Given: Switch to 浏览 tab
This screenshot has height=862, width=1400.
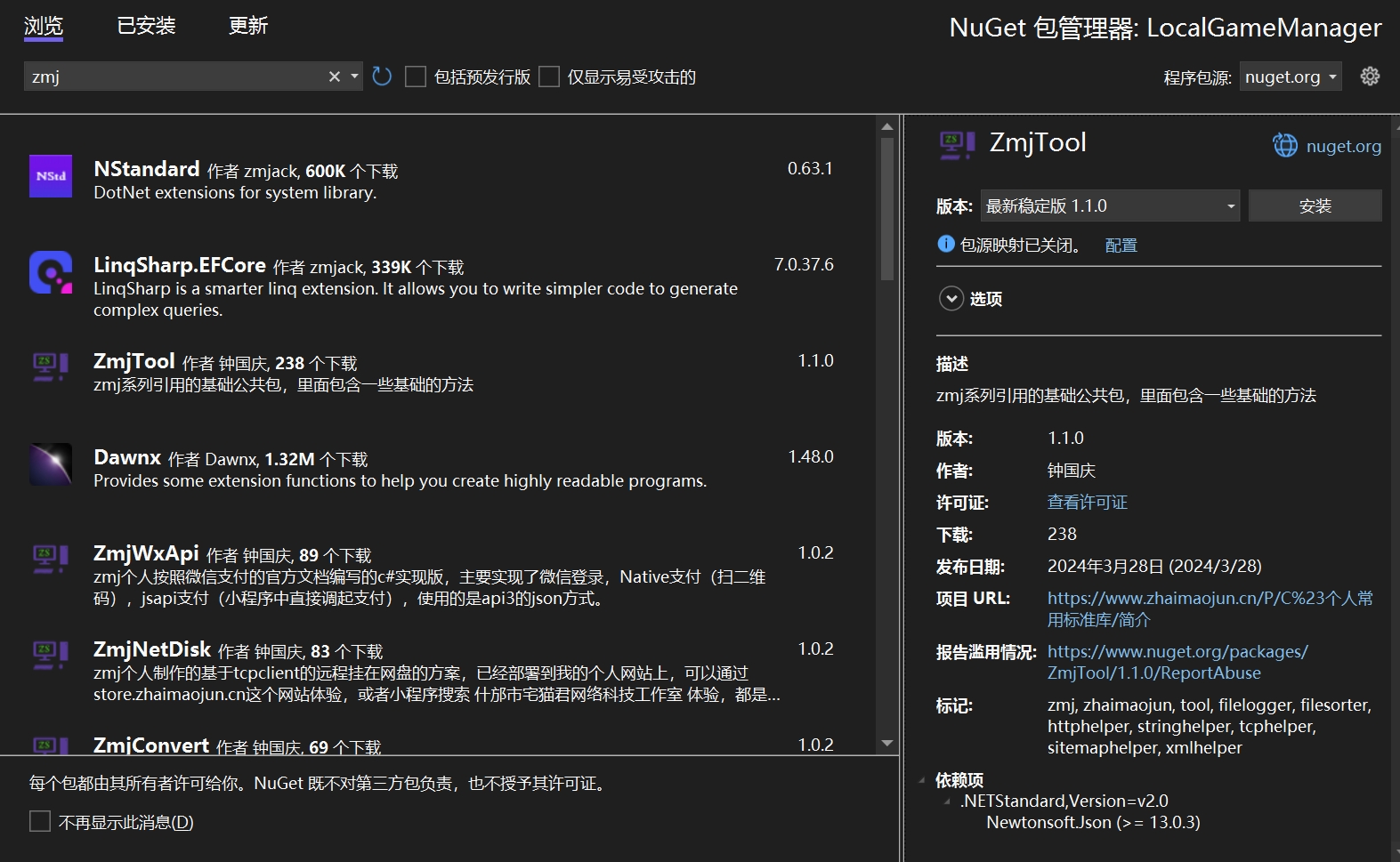Looking at the screenshot, I should (44, 26).
